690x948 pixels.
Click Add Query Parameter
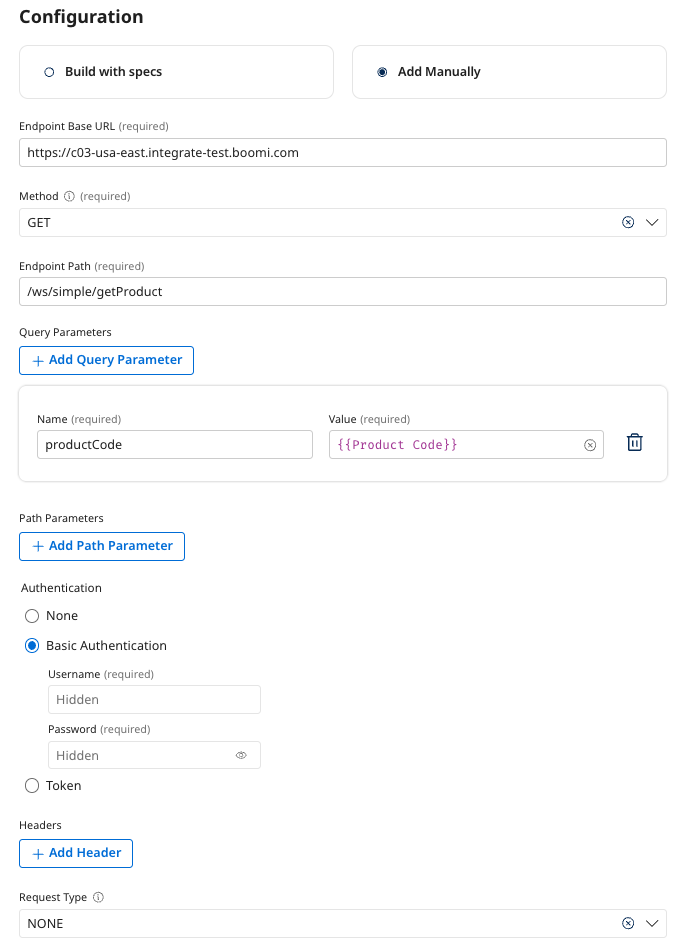[x=106, y=360]
